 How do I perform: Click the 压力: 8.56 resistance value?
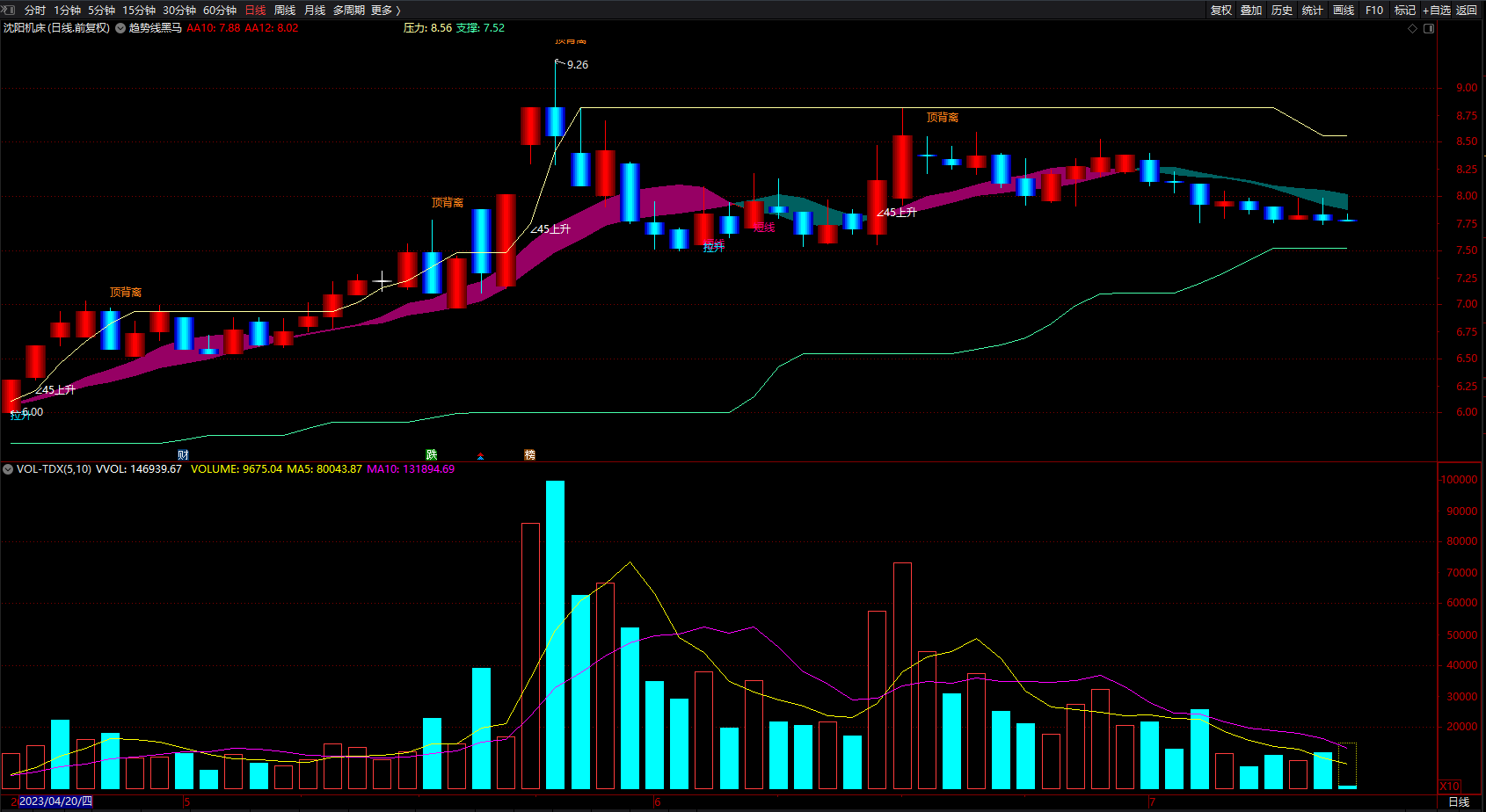[427, 28]
